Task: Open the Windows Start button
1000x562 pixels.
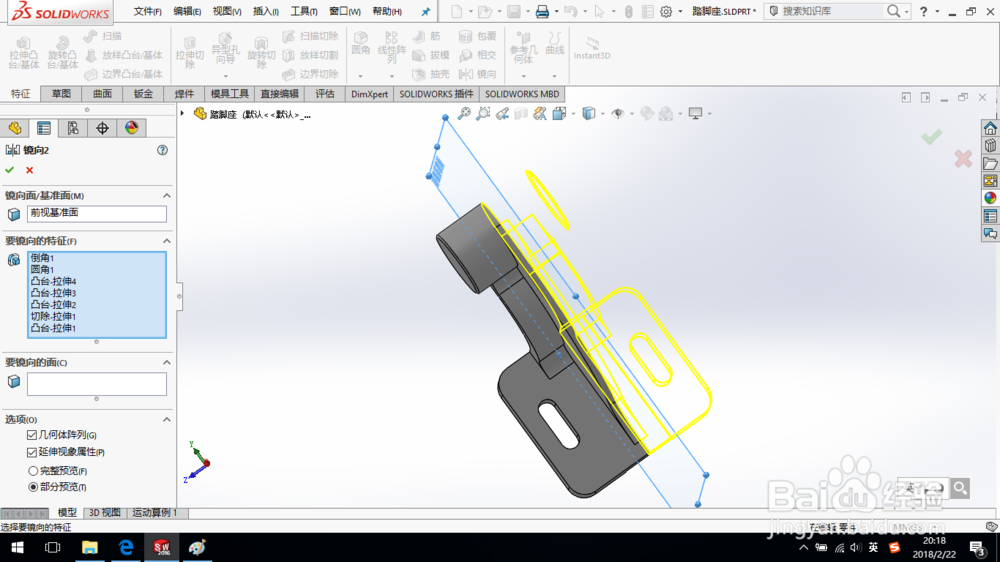Action: coord(17,547)
